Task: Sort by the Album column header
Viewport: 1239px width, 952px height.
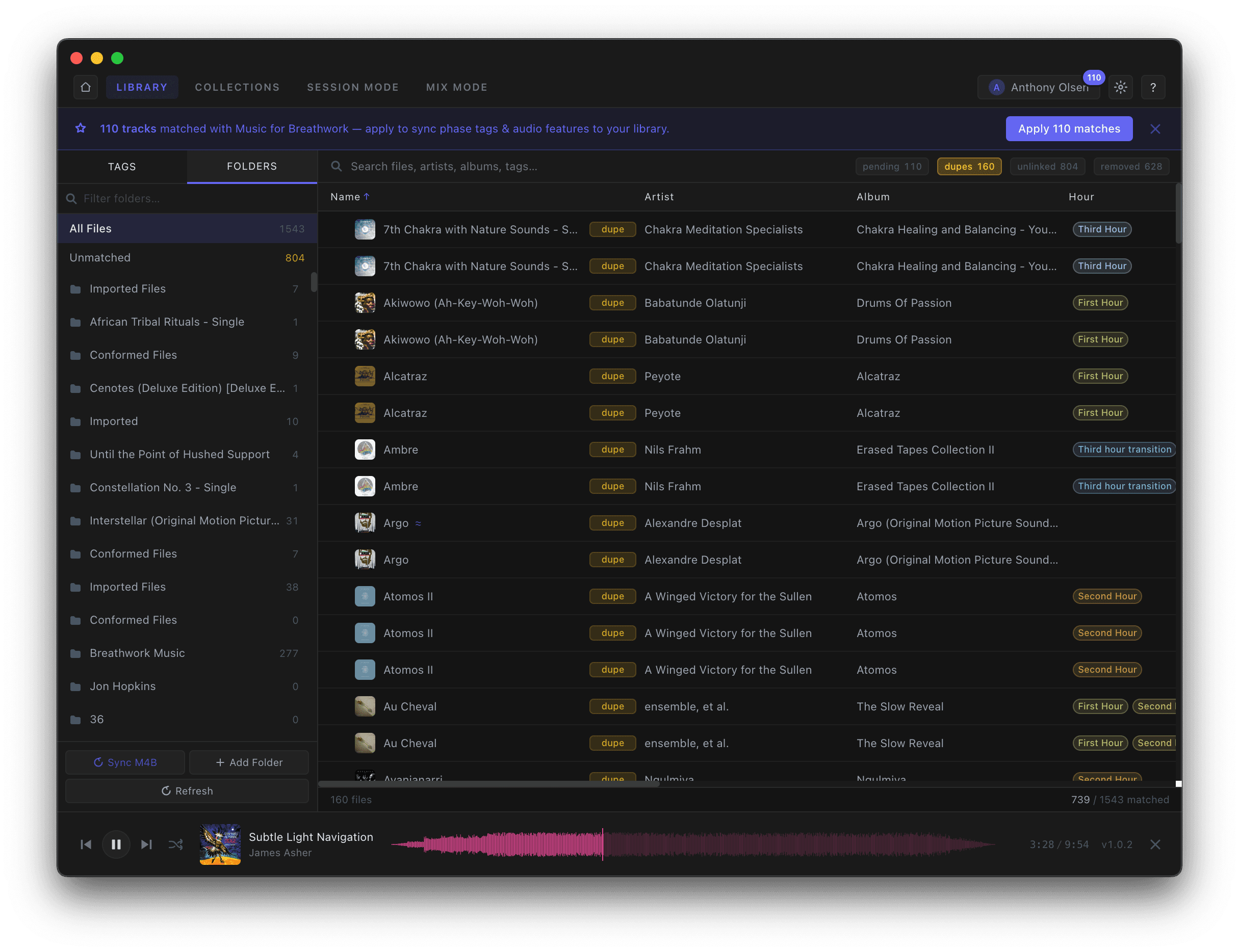Action: point(872,197)
